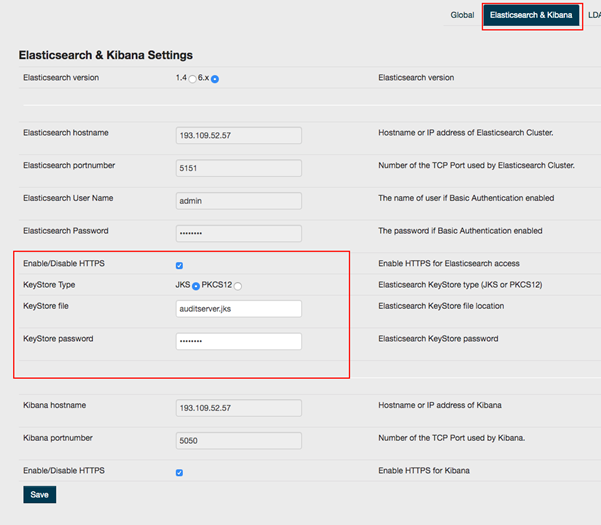Choose JKS as KeyStore type
Viewport: 601px width, 525px height.
(x=196, y=286)
